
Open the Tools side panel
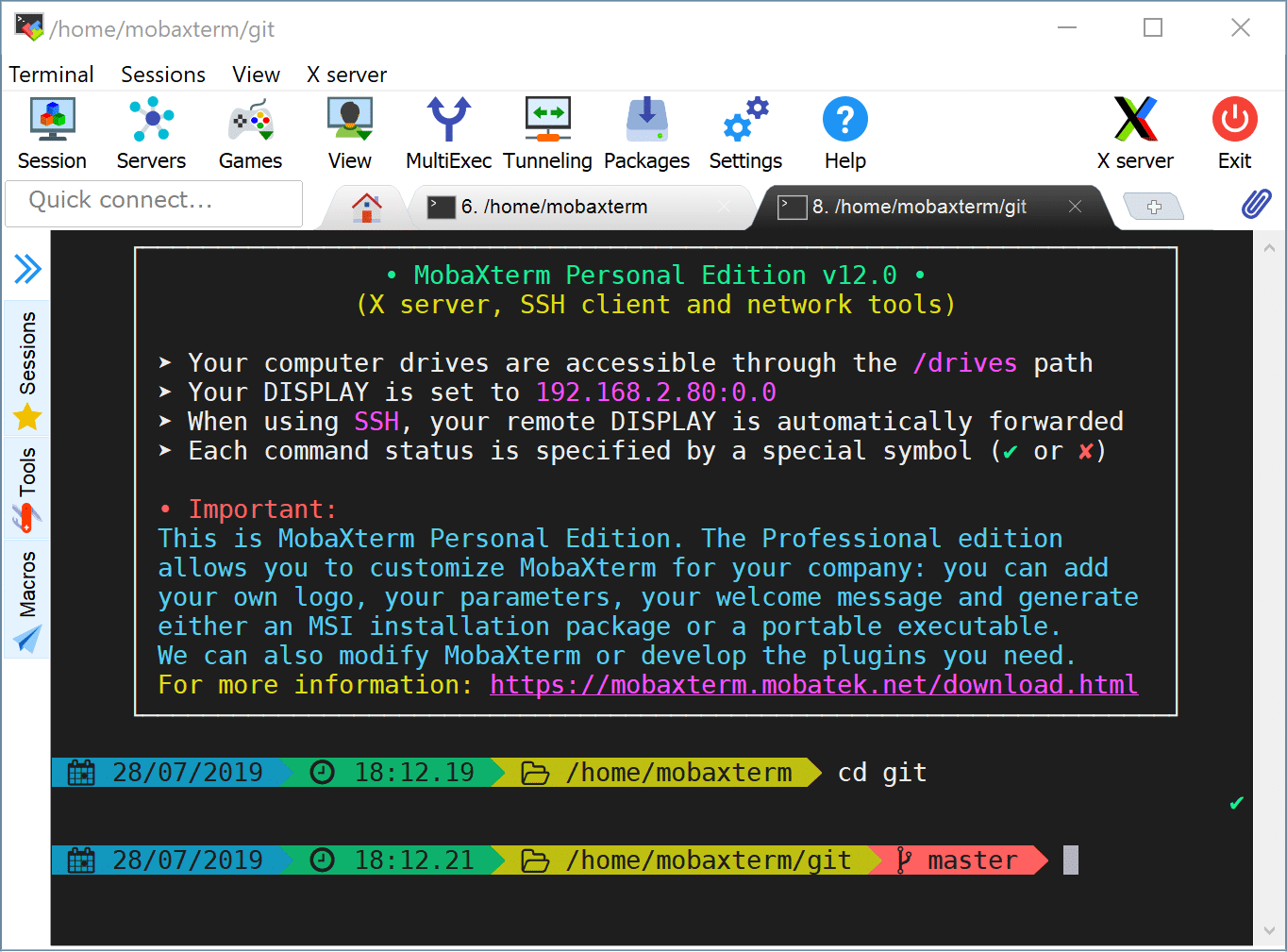coord(27,488)
